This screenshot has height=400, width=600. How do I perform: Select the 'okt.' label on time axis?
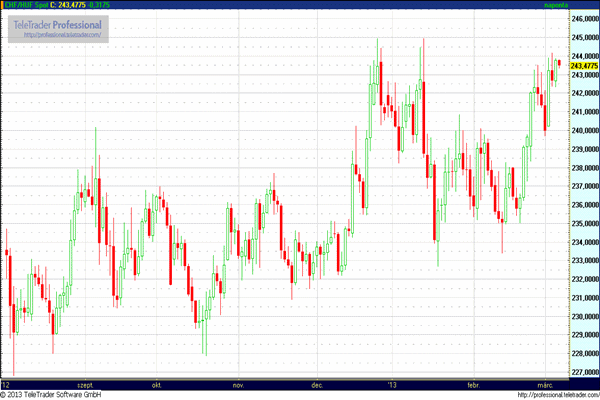click(157, 384)
